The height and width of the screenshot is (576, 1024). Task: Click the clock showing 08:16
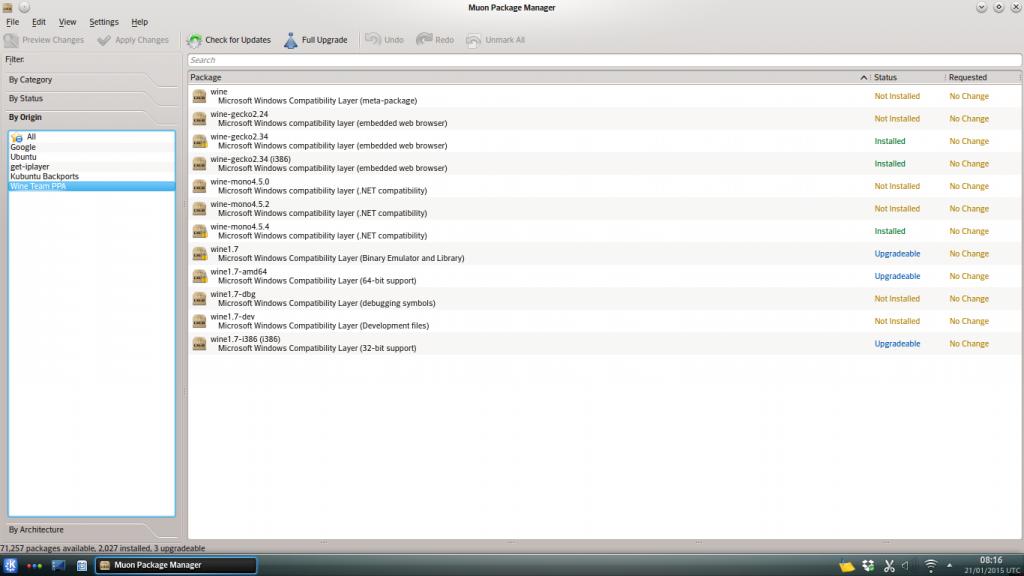[x=991, y=560]
